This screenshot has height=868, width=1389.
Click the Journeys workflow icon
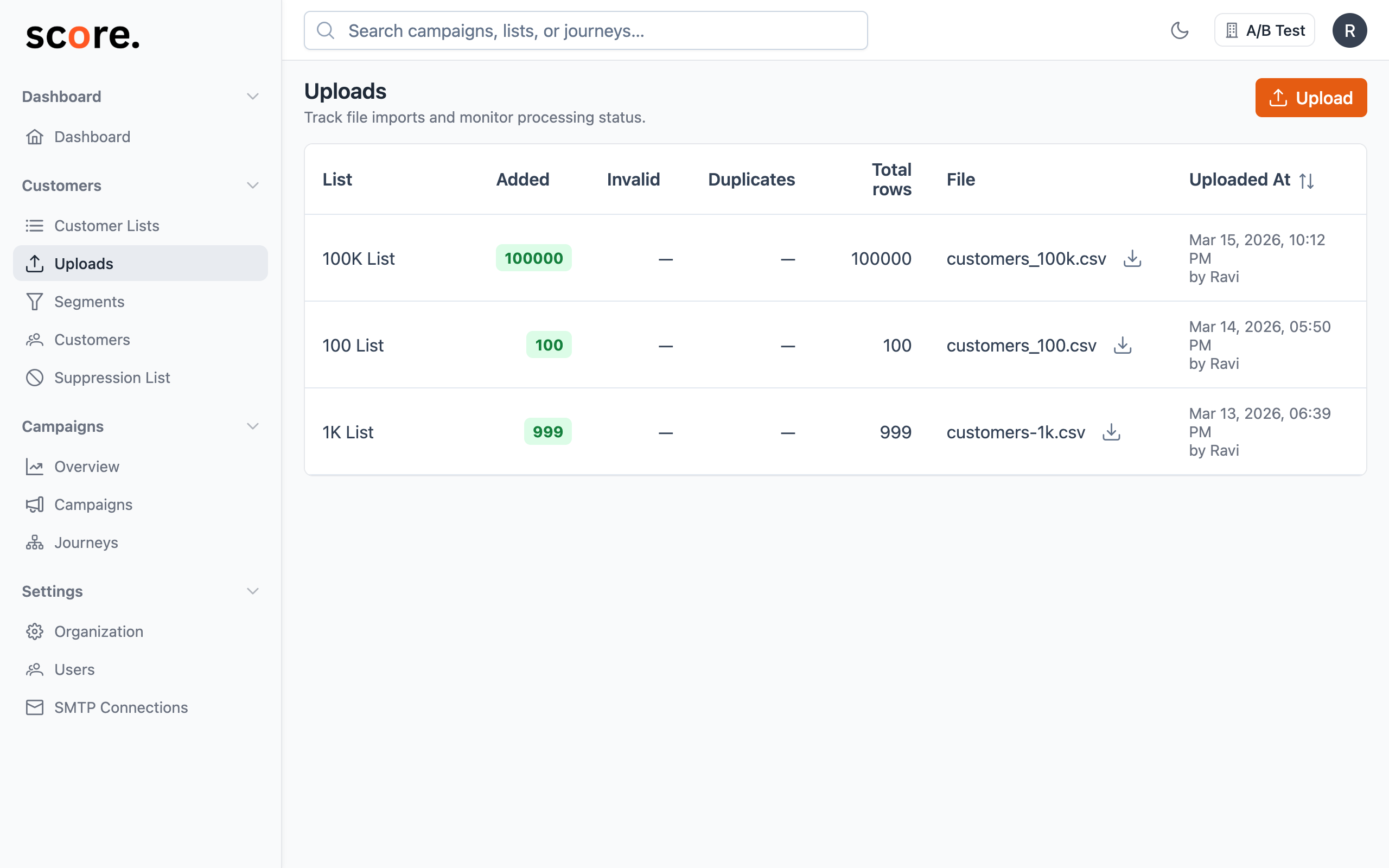click(34, 542)
